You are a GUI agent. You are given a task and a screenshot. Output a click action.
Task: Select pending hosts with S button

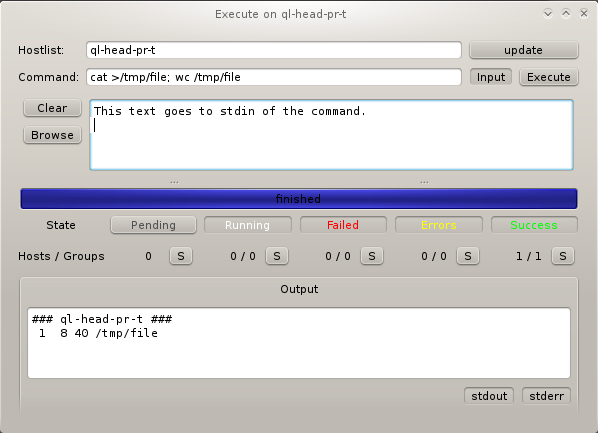[x=181, y=256]
